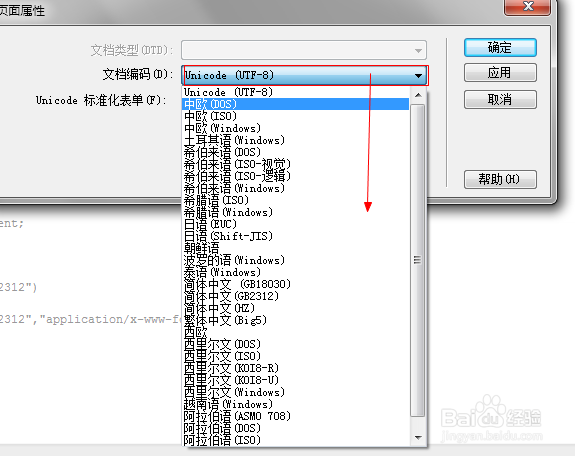The image size is (575, 456).
Task: Choose 简体中文(GB2312) encoding
Action: pos(296,296)
